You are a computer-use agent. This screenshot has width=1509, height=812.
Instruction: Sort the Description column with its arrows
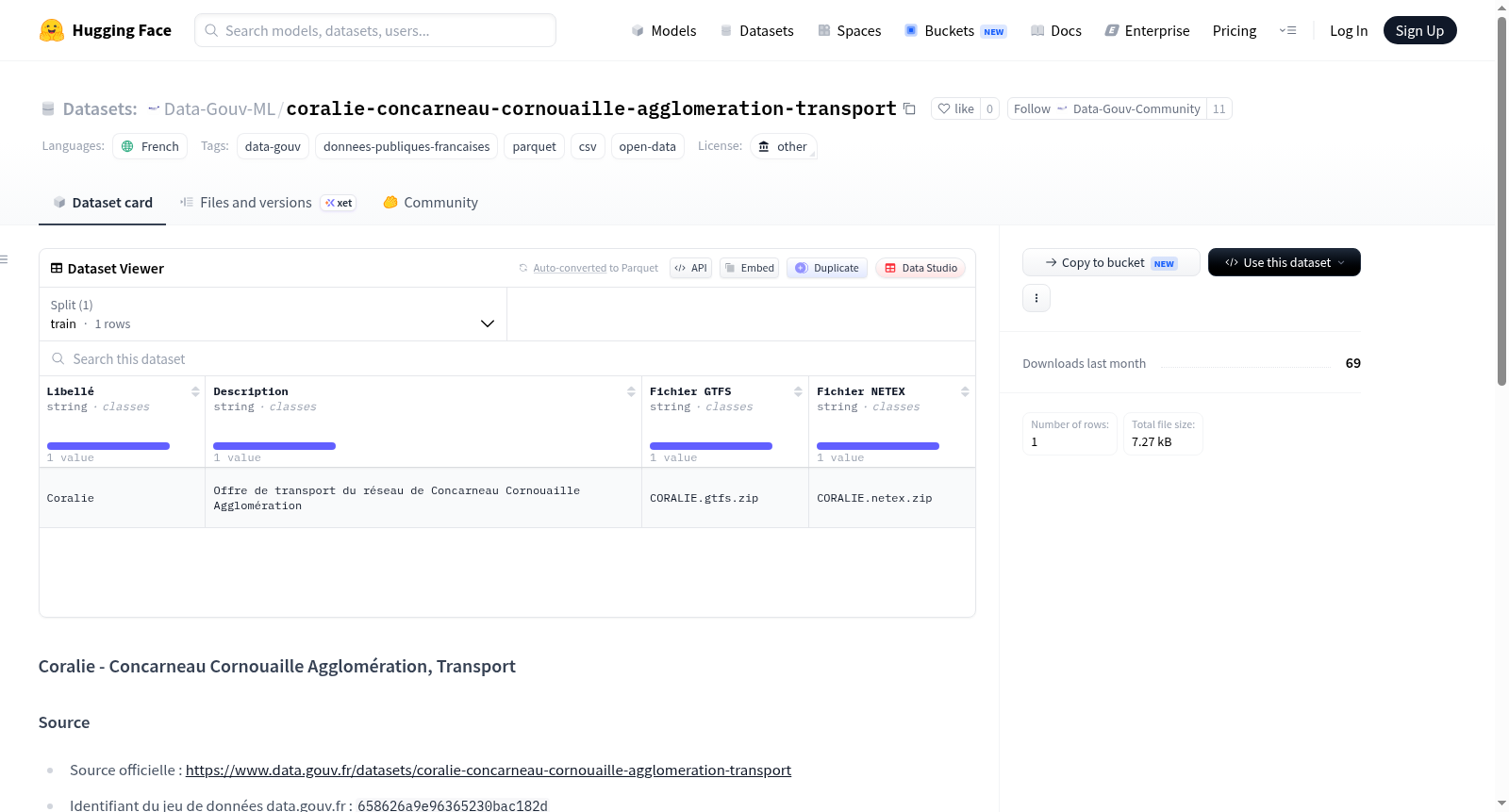[631, 391]
